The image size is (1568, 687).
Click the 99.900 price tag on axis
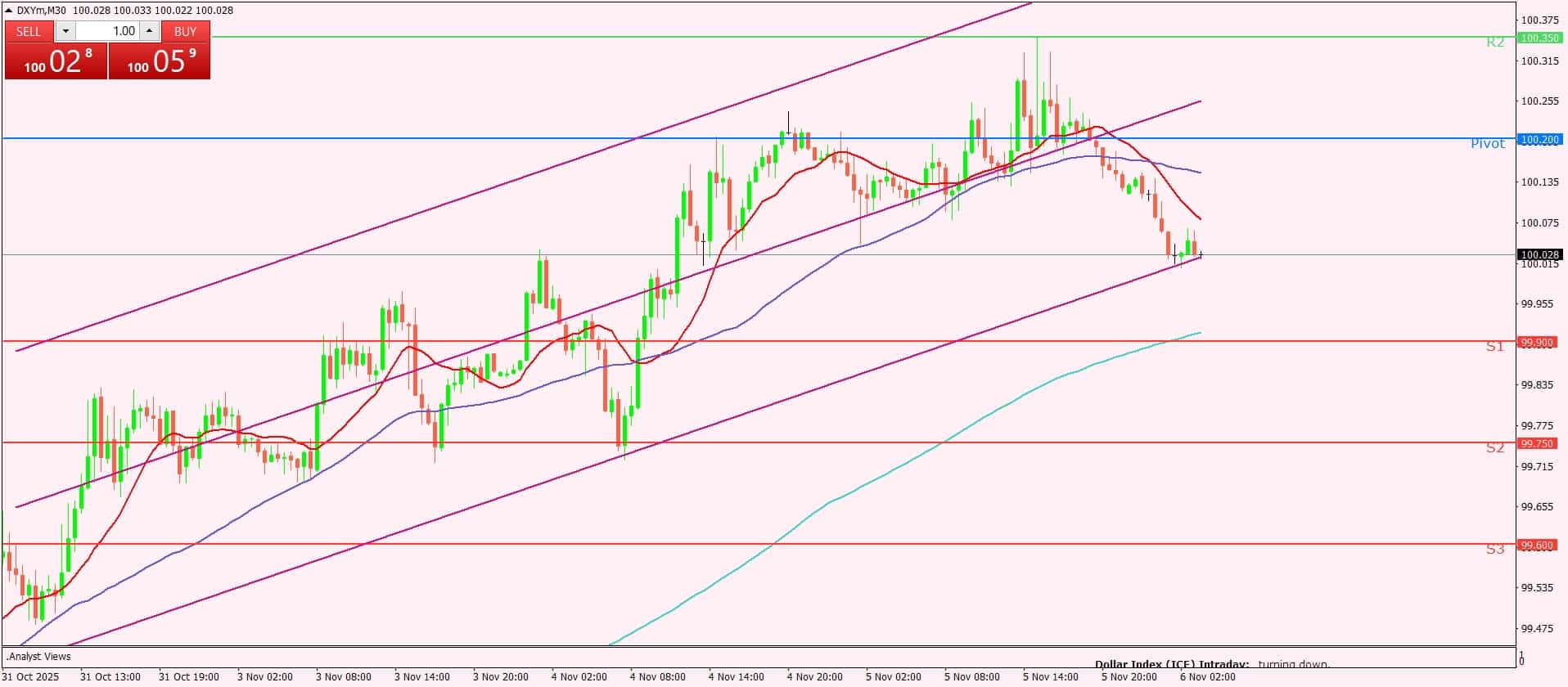click(x=1539, y=342)
